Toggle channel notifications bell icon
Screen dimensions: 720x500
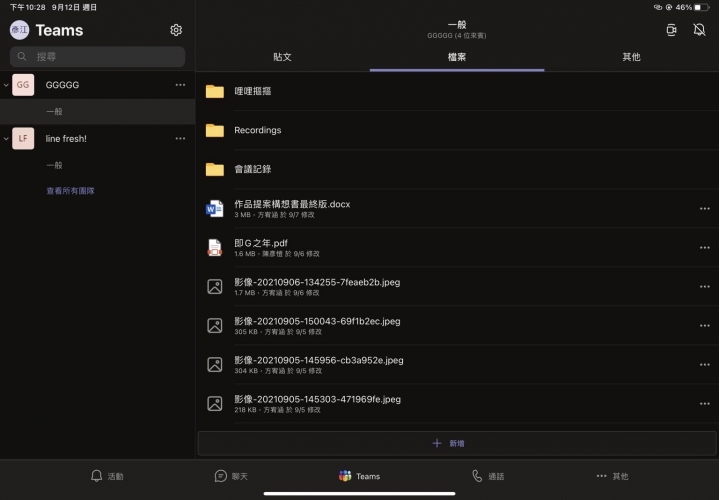[x=699, y=30]
